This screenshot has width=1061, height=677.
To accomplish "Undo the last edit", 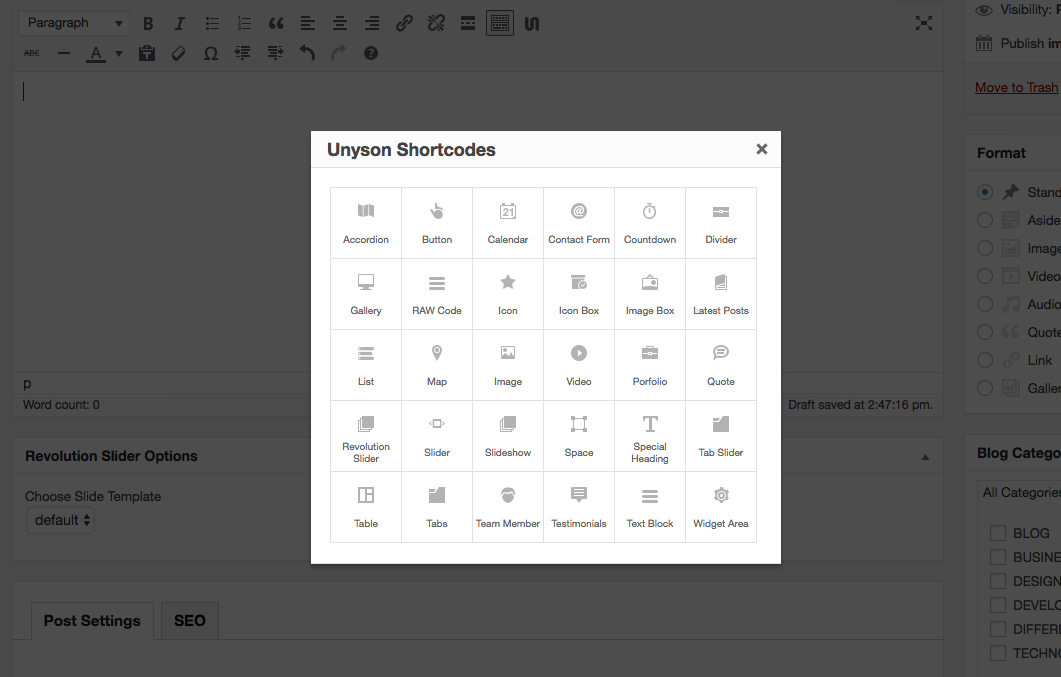I will point(307,53).
